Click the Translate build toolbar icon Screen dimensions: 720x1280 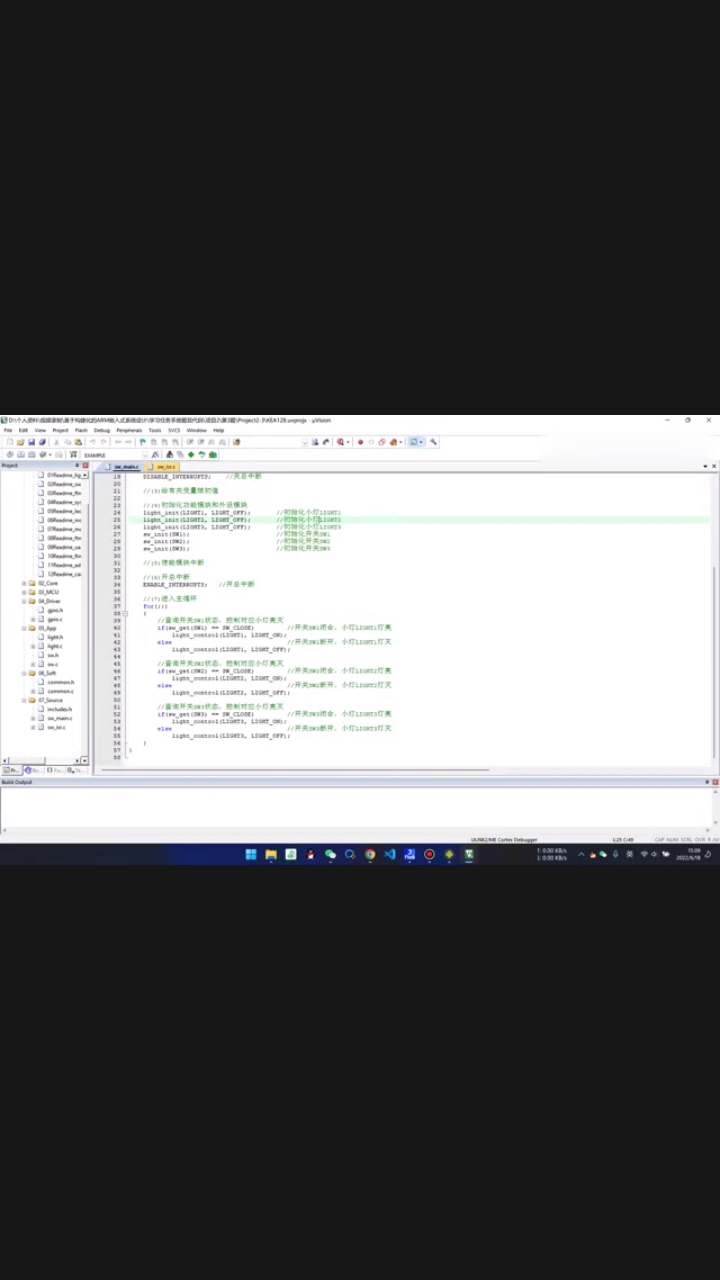tap(9, 455)
